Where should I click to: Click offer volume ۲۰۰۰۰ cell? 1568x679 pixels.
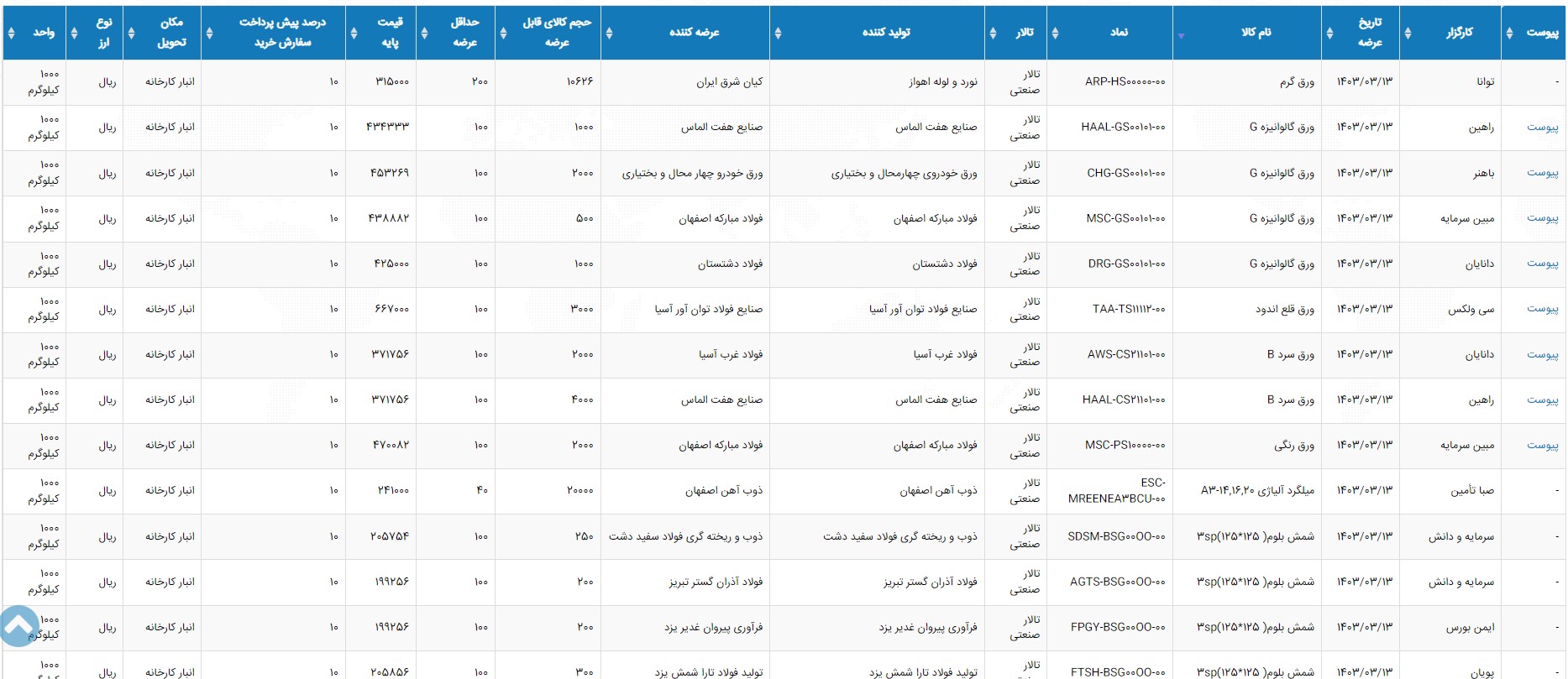tap(579, 490)
